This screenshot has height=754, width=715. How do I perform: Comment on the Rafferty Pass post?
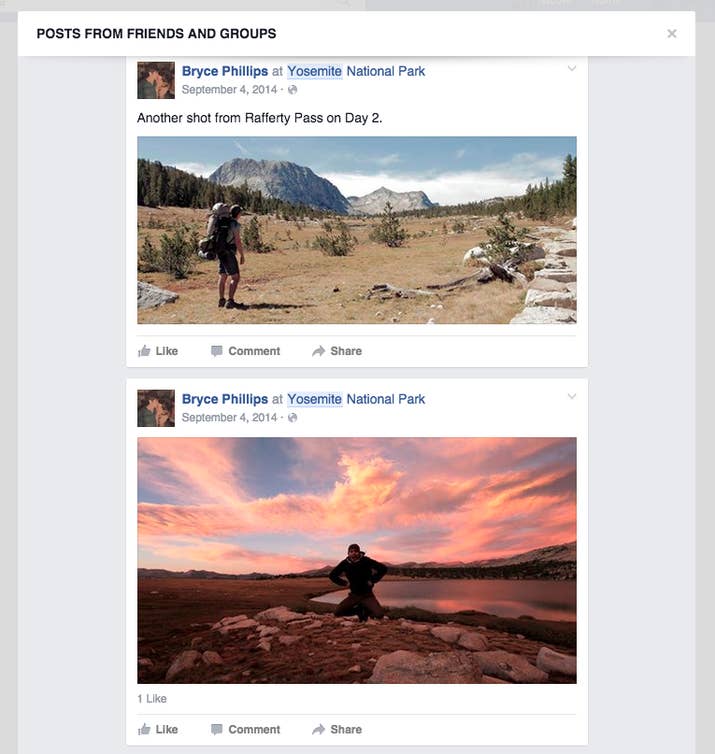click(245, 351)
